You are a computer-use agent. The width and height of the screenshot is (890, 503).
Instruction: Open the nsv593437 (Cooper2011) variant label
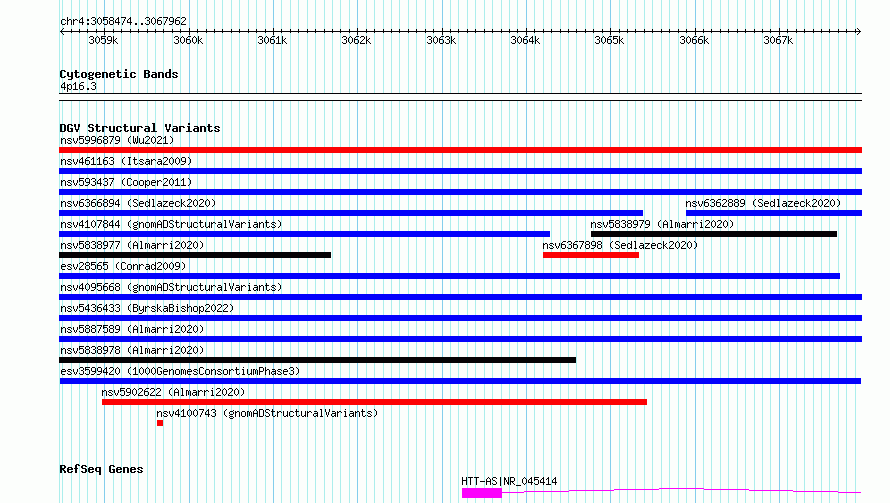point(126,182)
